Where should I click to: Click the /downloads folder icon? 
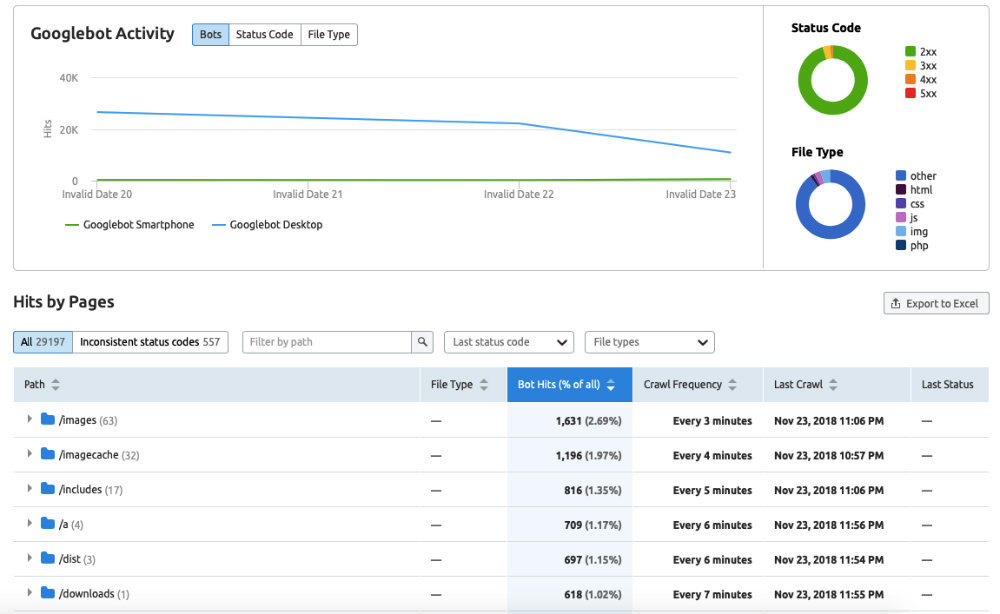coord(48,592)
